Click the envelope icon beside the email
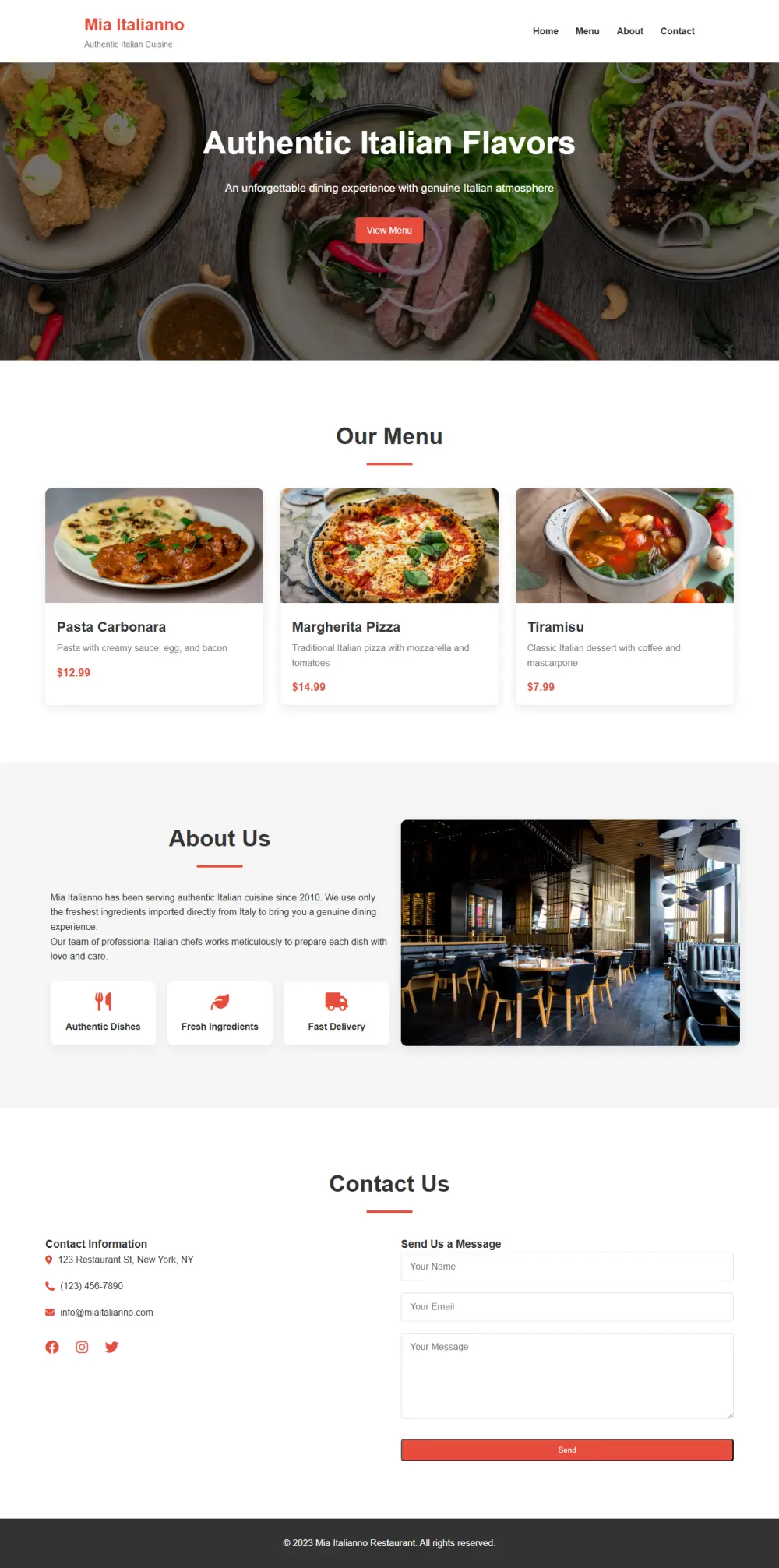 point(50,1313)
